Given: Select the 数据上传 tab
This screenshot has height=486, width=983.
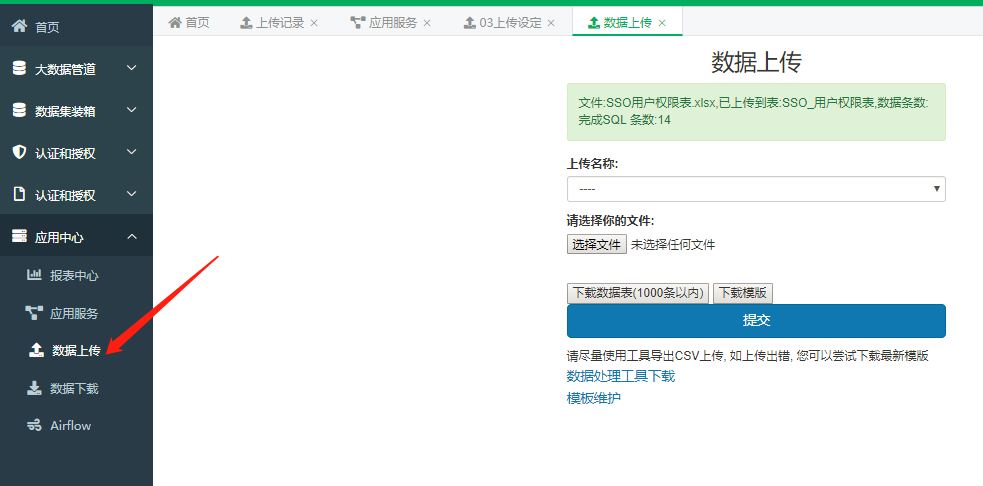Looking at the screenshot, I should point(627,23).
